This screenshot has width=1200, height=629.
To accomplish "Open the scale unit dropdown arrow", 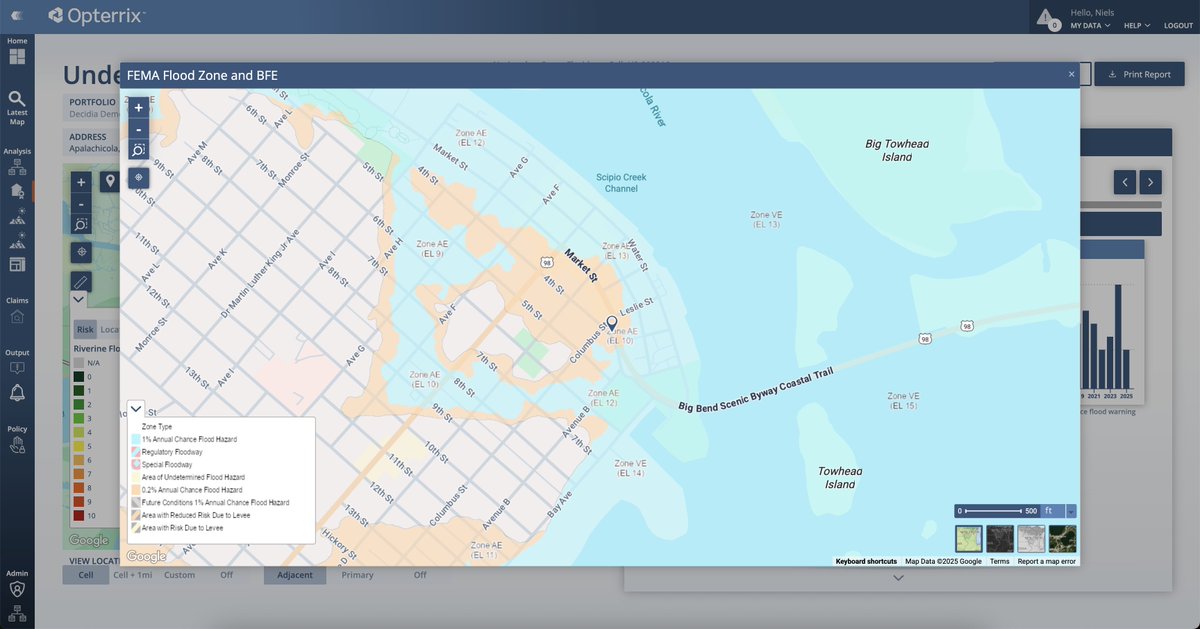I will pos(1071,511).
